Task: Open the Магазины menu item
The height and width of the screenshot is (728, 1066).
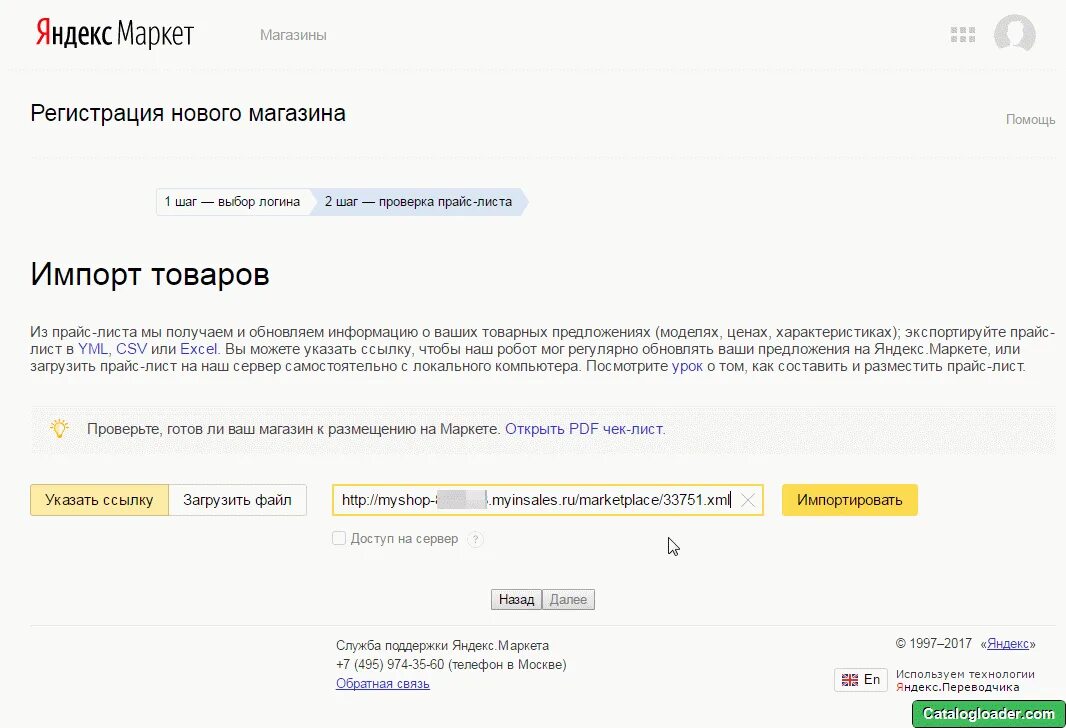Action: click(x=293, y=35)
